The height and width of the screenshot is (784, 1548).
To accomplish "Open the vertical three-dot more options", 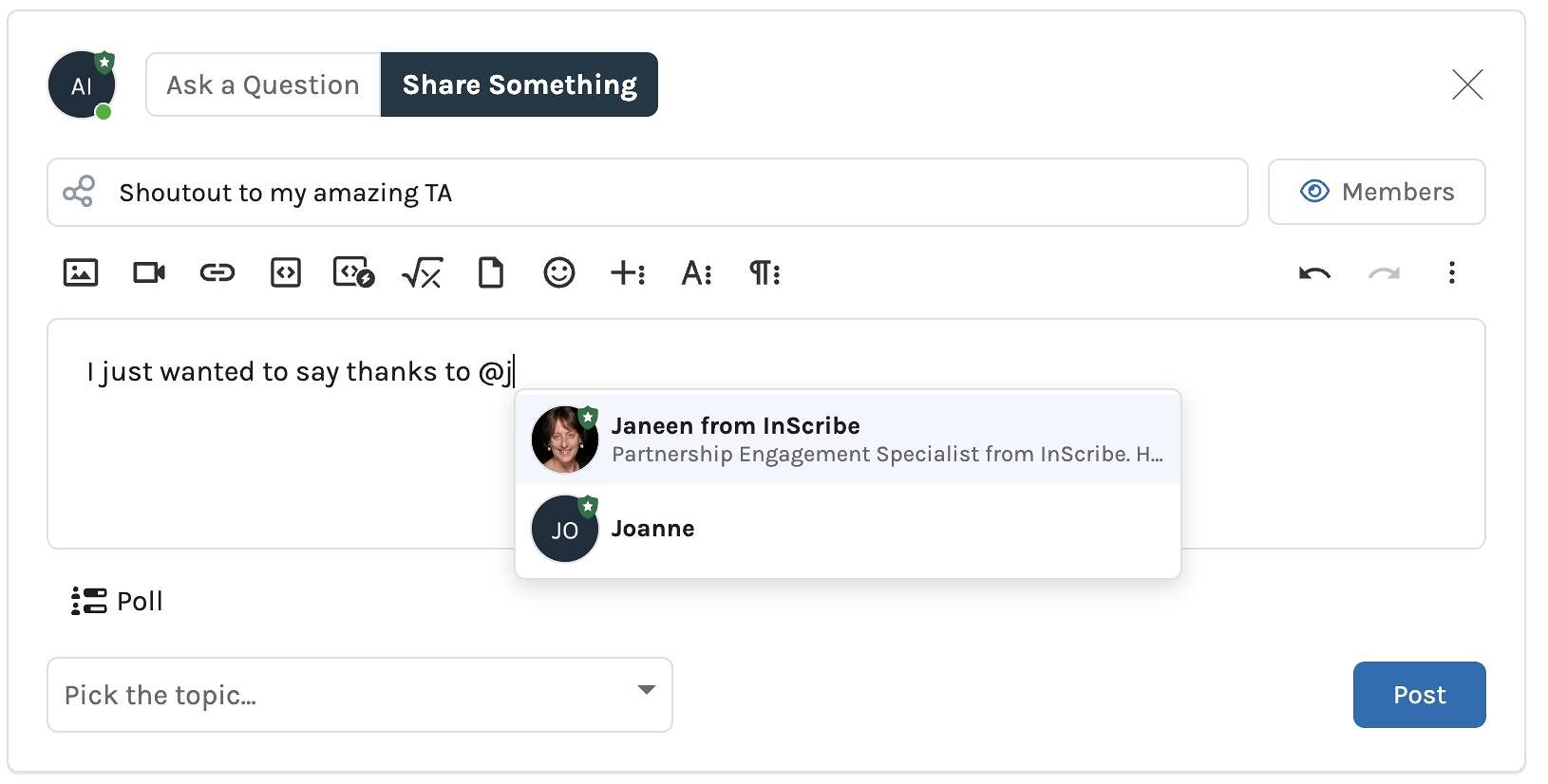I will [1452, 273].
